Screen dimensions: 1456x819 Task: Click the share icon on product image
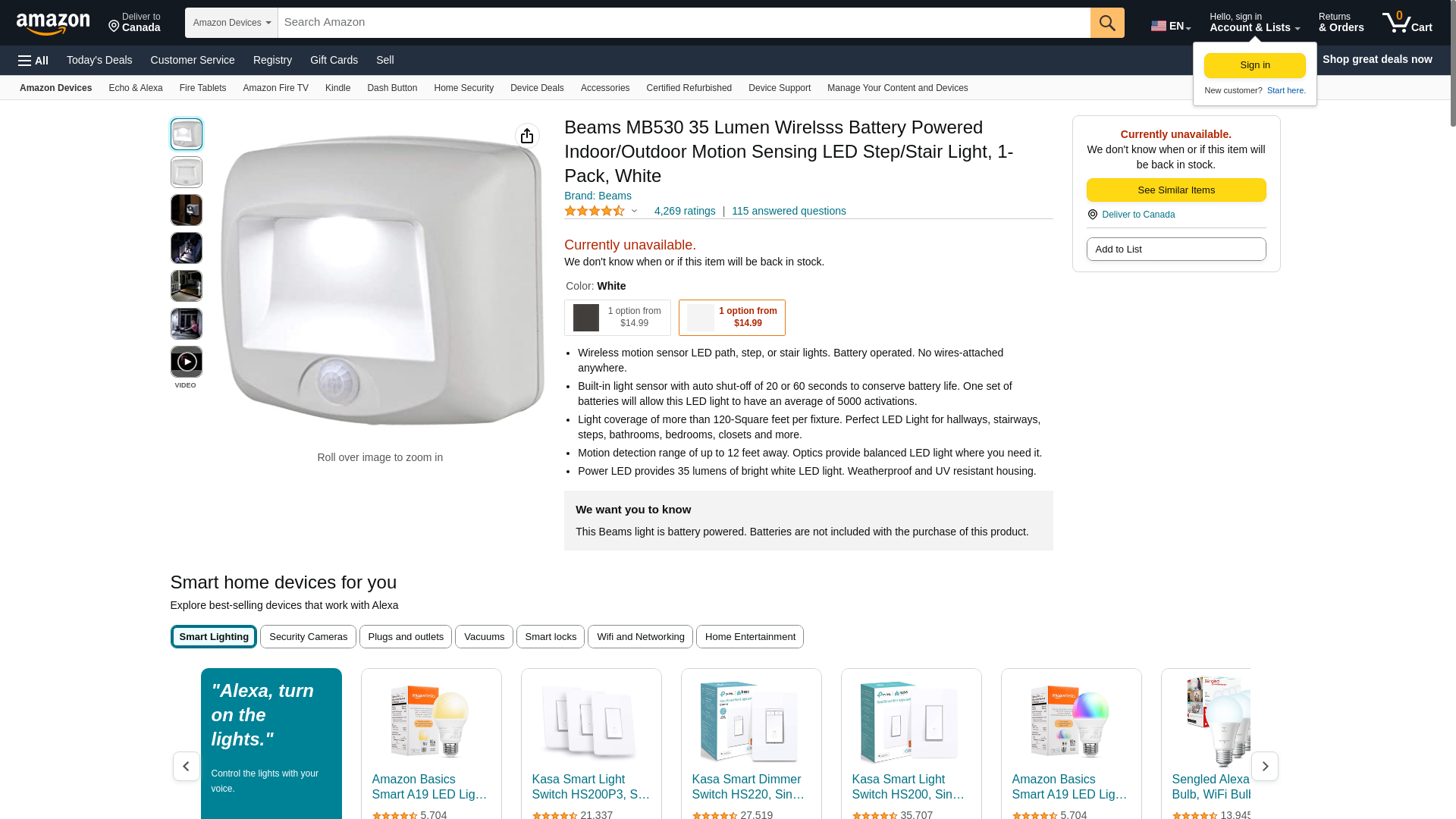tap(527, 136)
